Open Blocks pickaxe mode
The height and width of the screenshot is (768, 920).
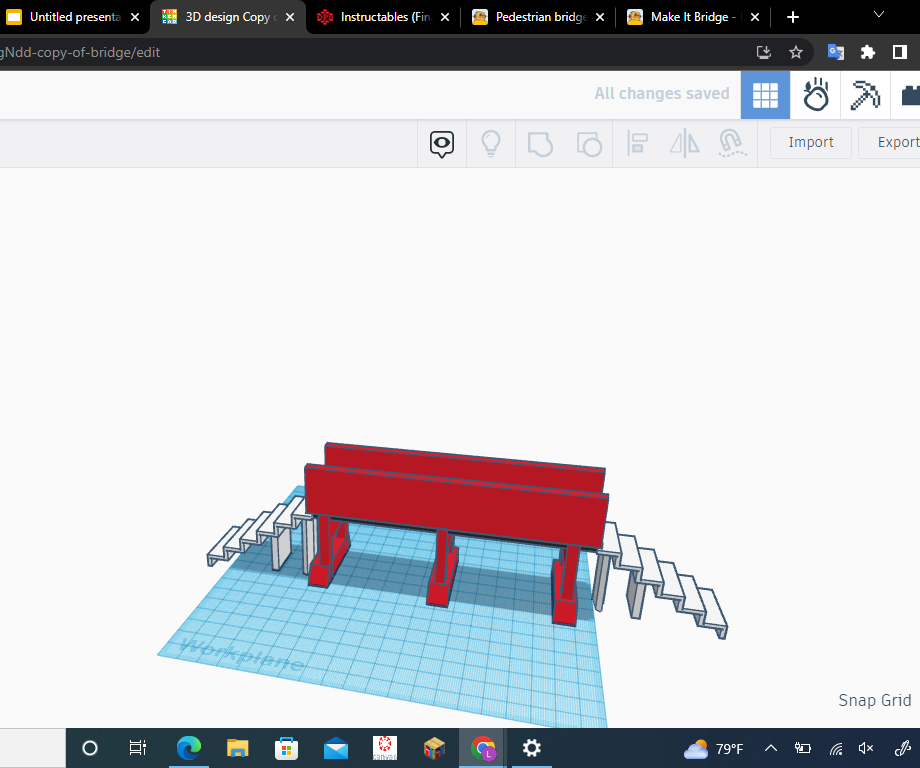(865, 95)
